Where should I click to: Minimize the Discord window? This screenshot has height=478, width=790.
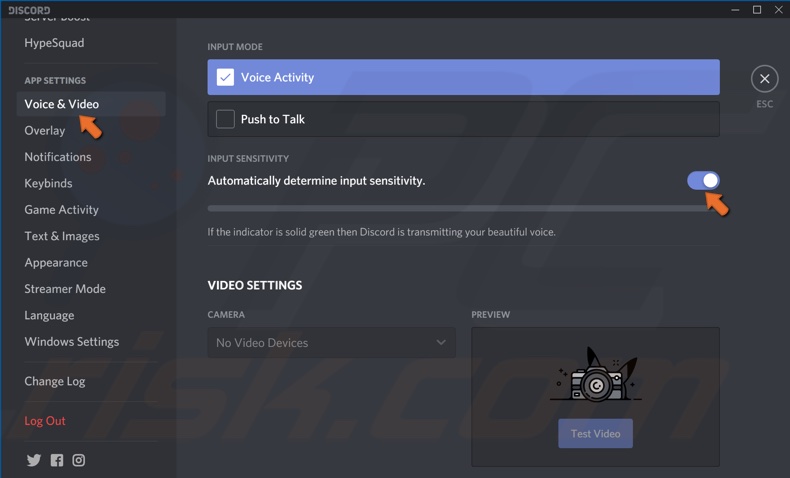point(735,10)
